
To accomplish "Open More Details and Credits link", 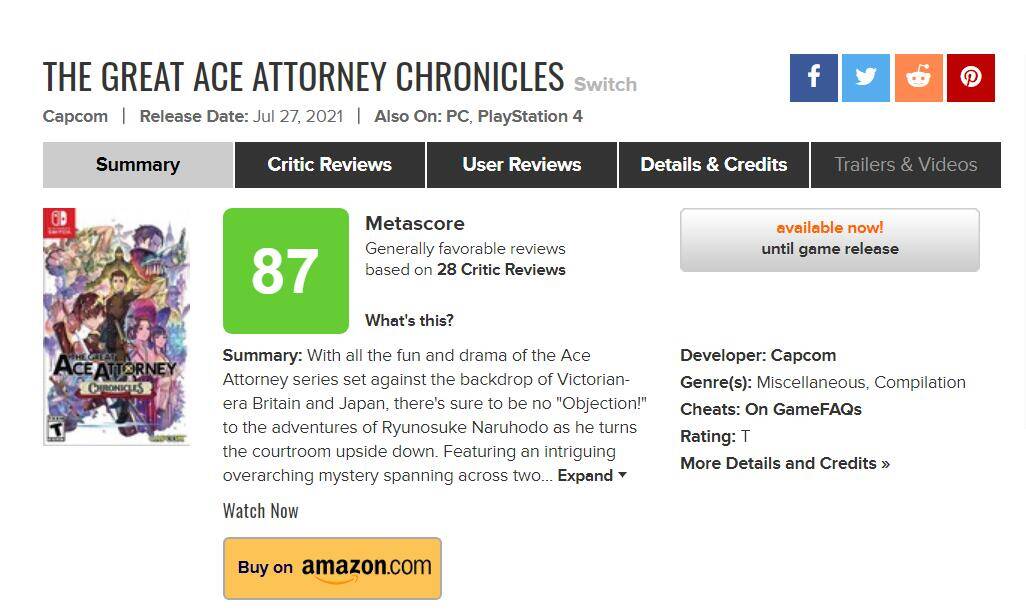I will click(785, 463).
